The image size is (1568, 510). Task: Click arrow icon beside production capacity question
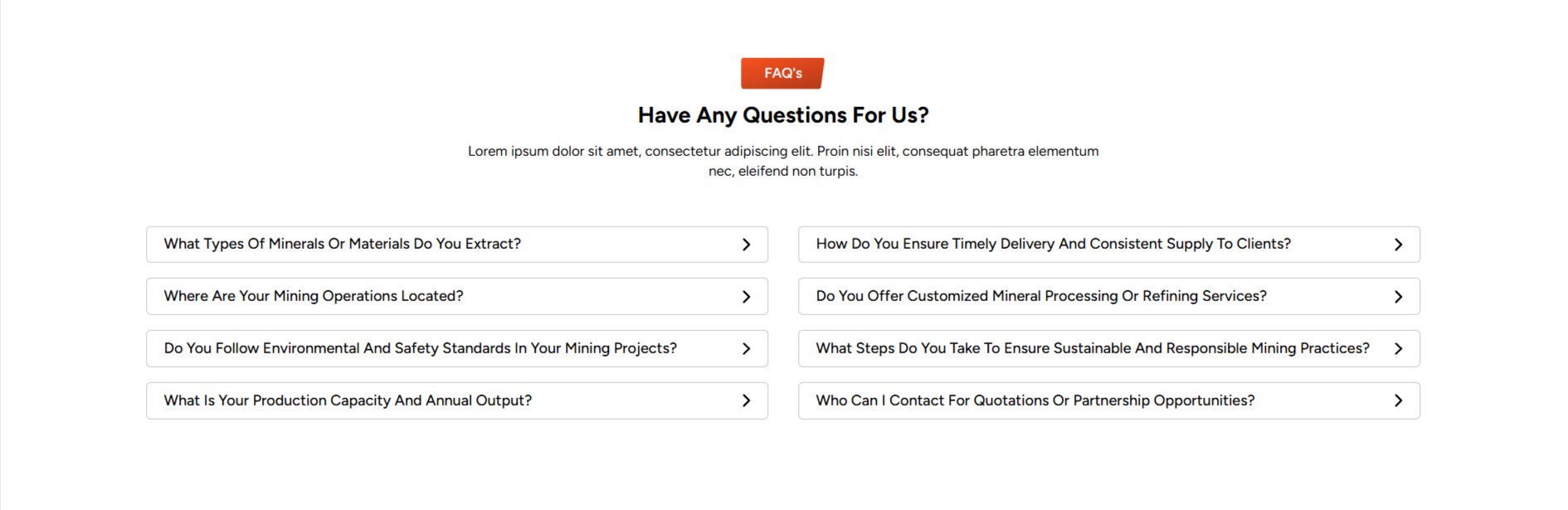pyautogui.click(x=746, y=401)
